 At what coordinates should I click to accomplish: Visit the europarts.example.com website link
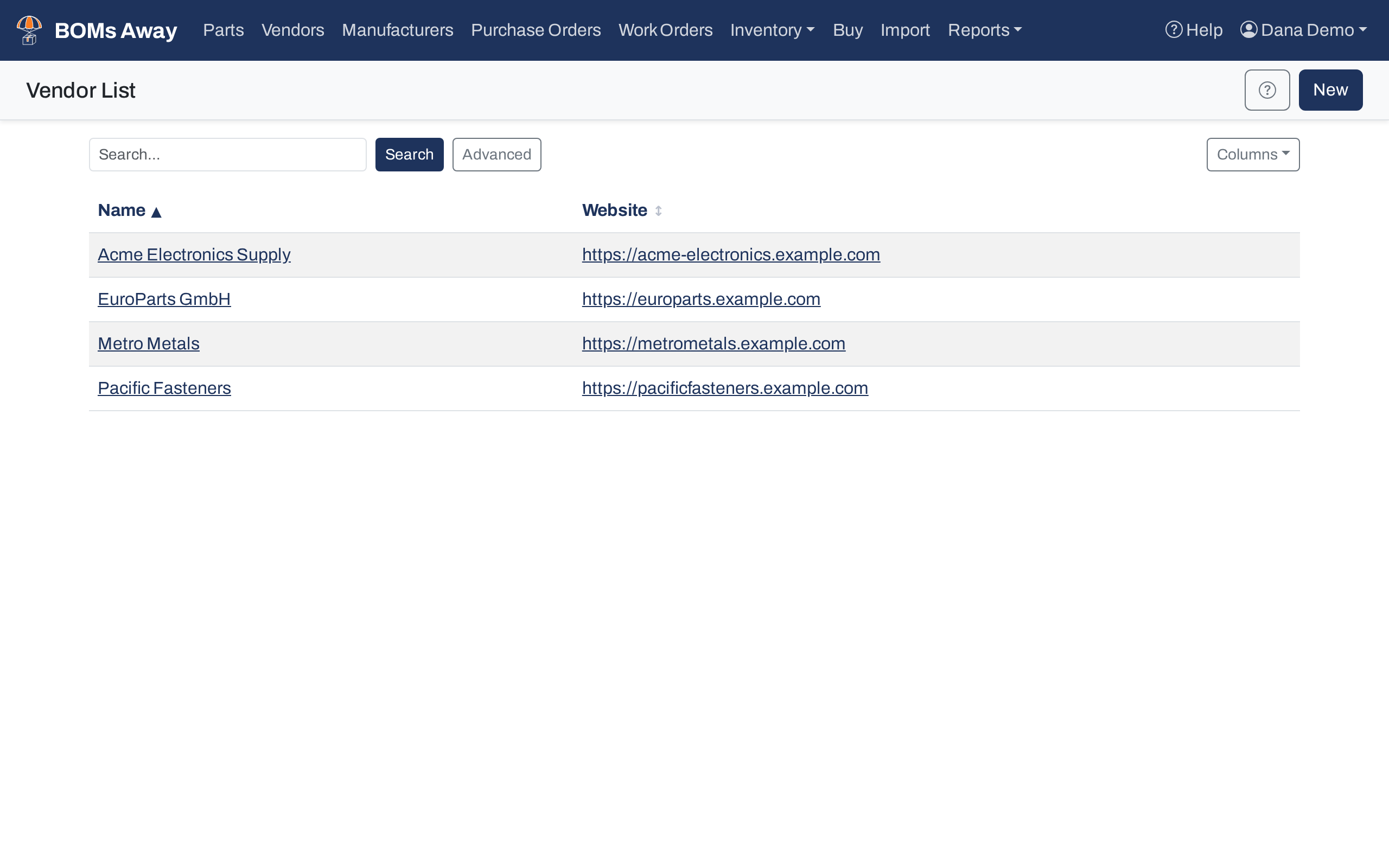(x=701, y=299)
